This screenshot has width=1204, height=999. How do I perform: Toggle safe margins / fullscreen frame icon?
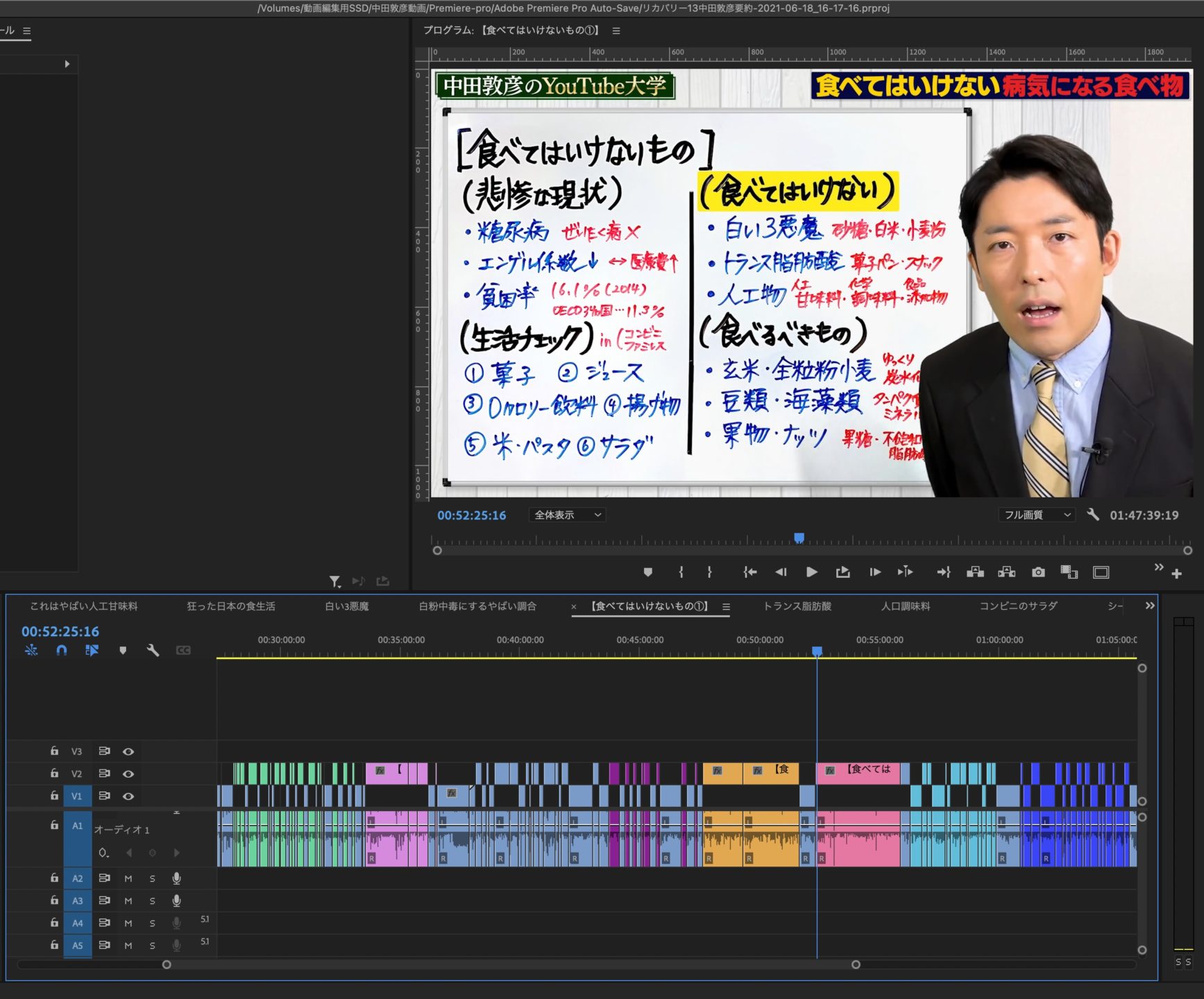coord(1101,572)
